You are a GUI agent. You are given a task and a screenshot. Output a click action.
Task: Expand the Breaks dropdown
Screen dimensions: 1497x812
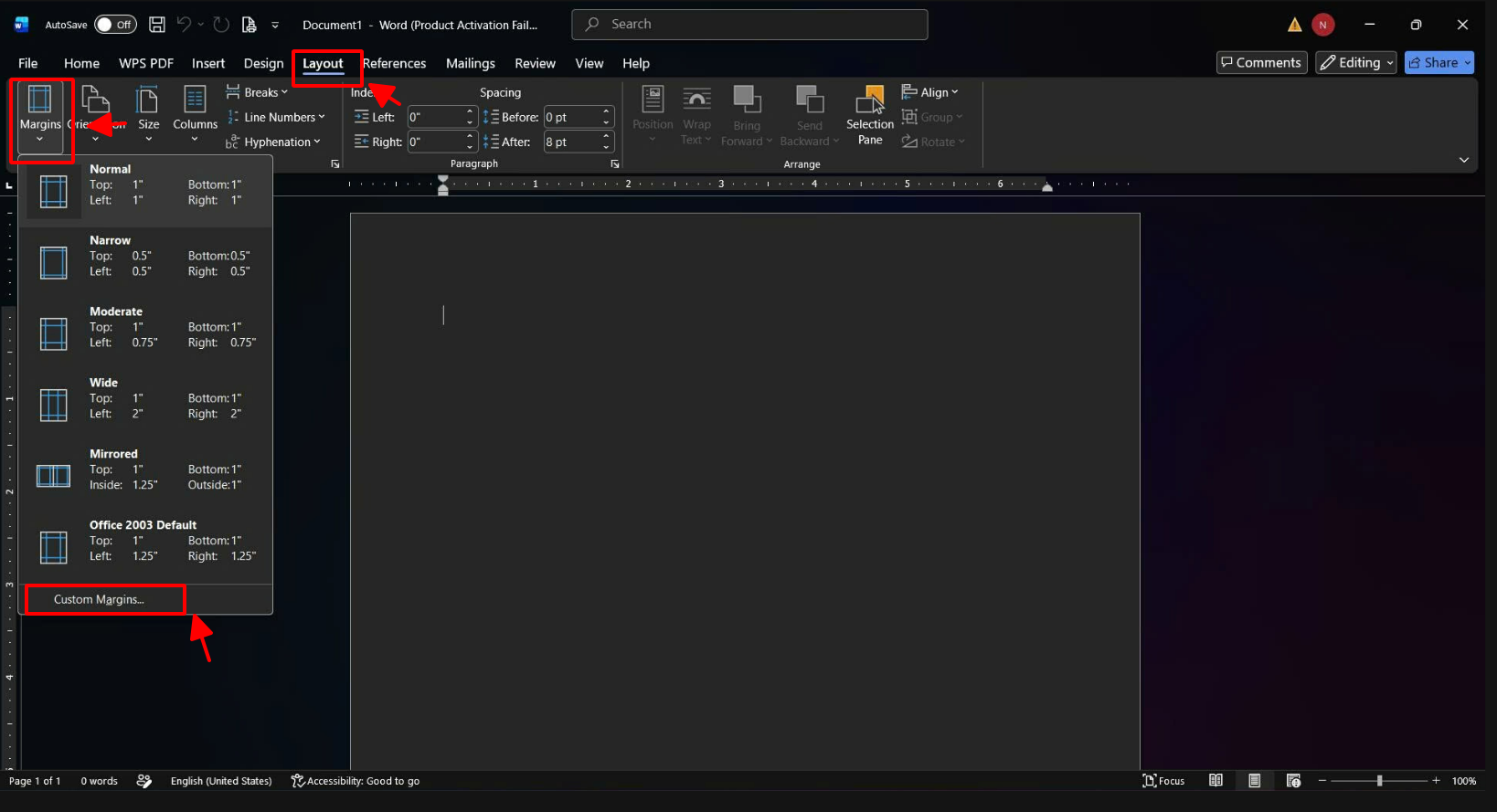(x=258, y=92)
